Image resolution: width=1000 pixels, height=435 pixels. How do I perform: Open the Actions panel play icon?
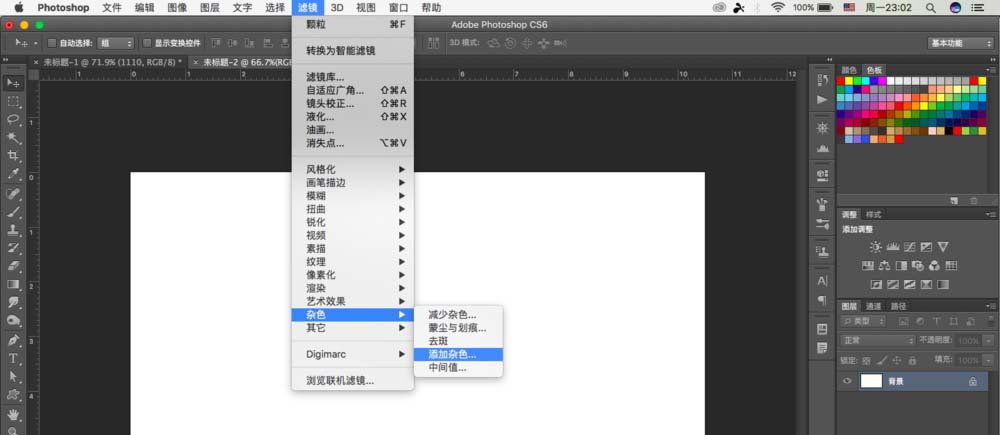pyautogui.click(x=822, y=100)
